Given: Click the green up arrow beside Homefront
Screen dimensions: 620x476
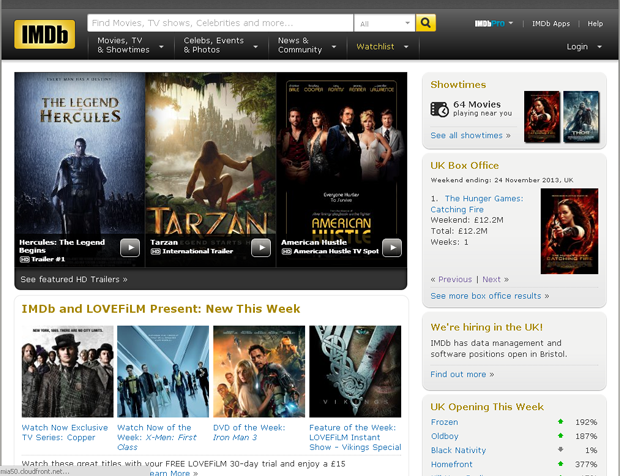Looking at the screenshot, I should point(560,464).
